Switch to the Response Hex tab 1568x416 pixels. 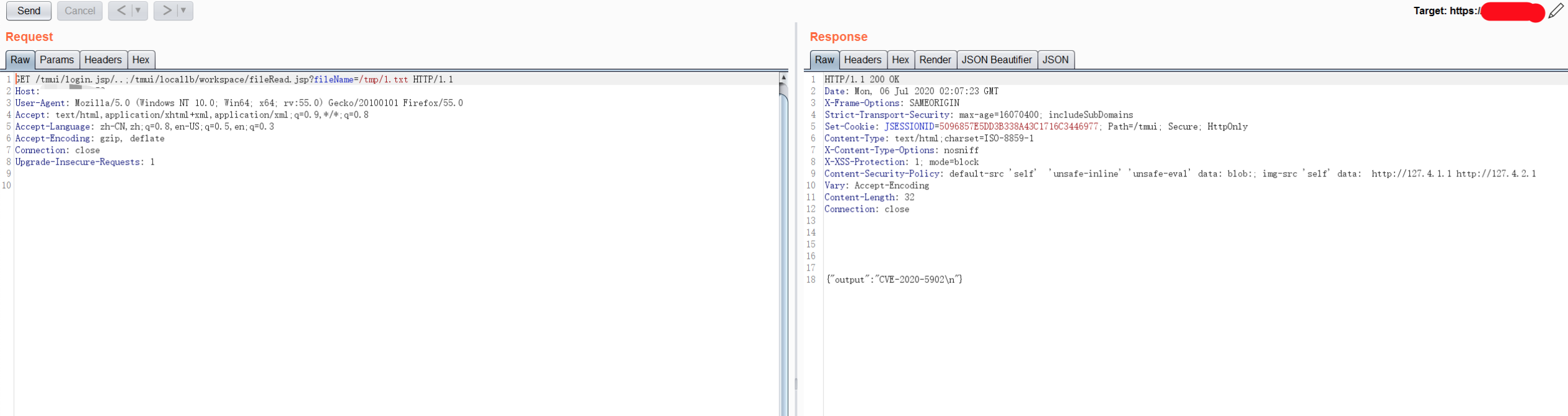point(900,60)
